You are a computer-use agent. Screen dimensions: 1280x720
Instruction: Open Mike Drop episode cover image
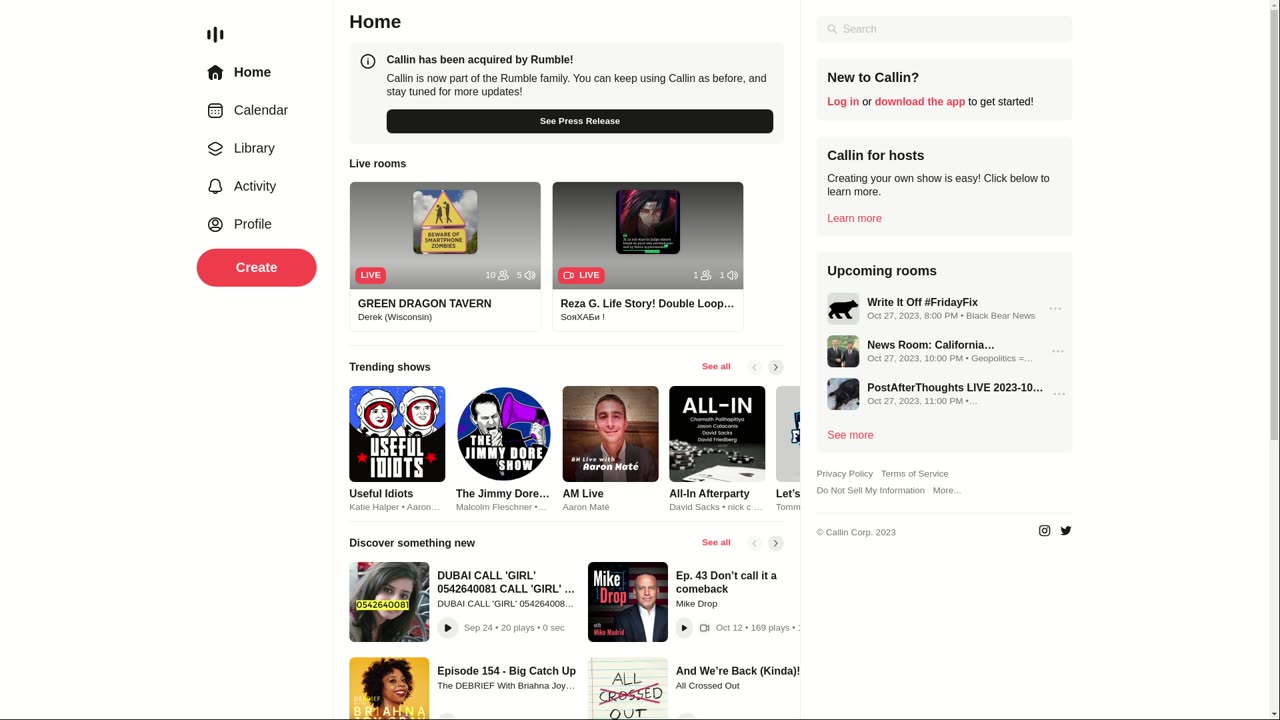[x=628, y=602]
